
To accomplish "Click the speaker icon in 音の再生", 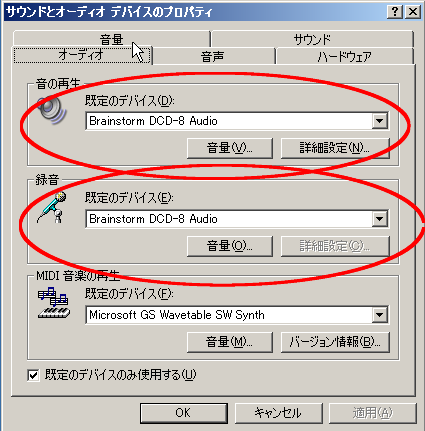I will tap(52, 110).
